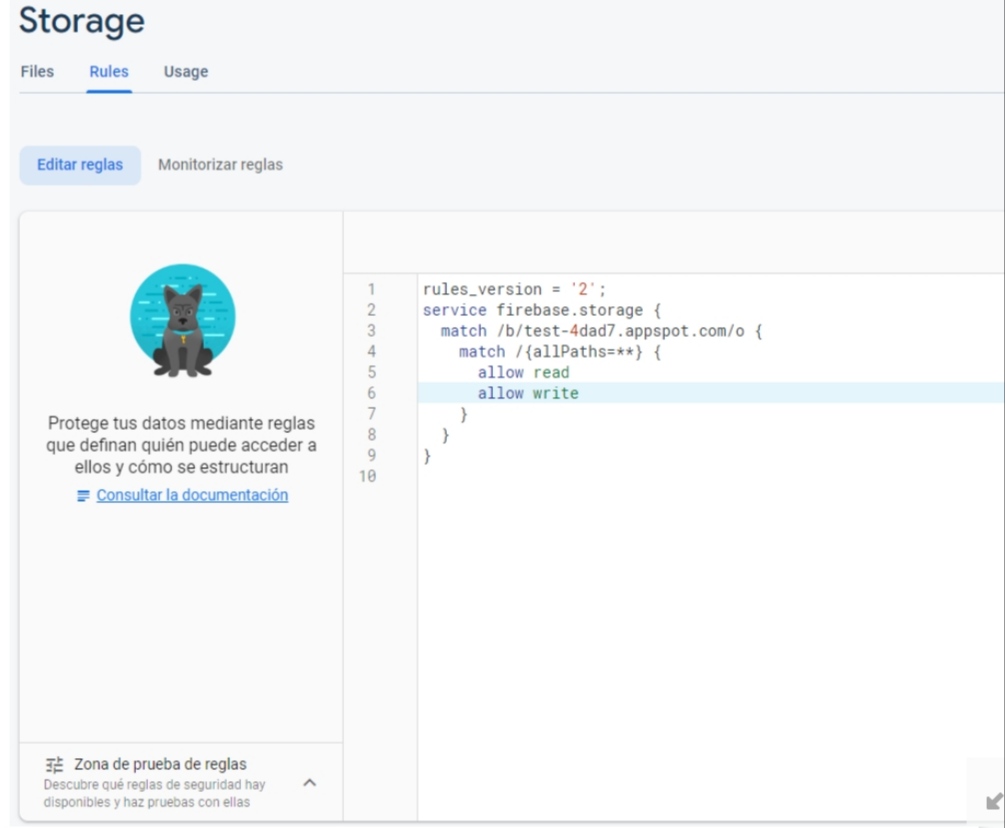Click line number 10 in the gutter
This screenshot has width=1005, height=828.
pyautogui.click(x=370, y=478)
